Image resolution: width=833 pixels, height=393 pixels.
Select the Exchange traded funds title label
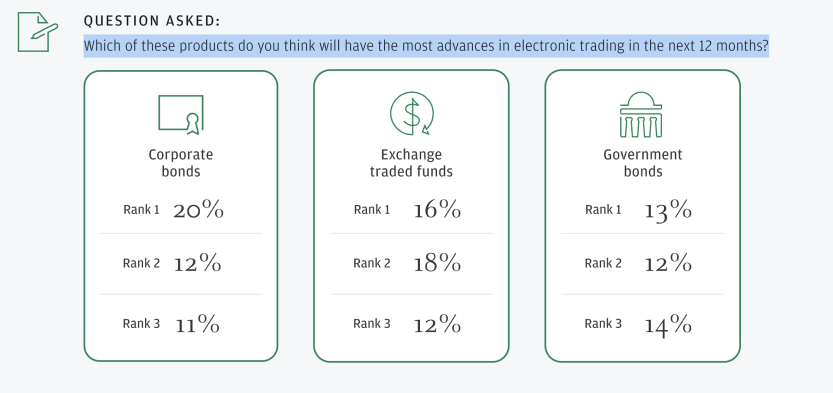(411, 163)
